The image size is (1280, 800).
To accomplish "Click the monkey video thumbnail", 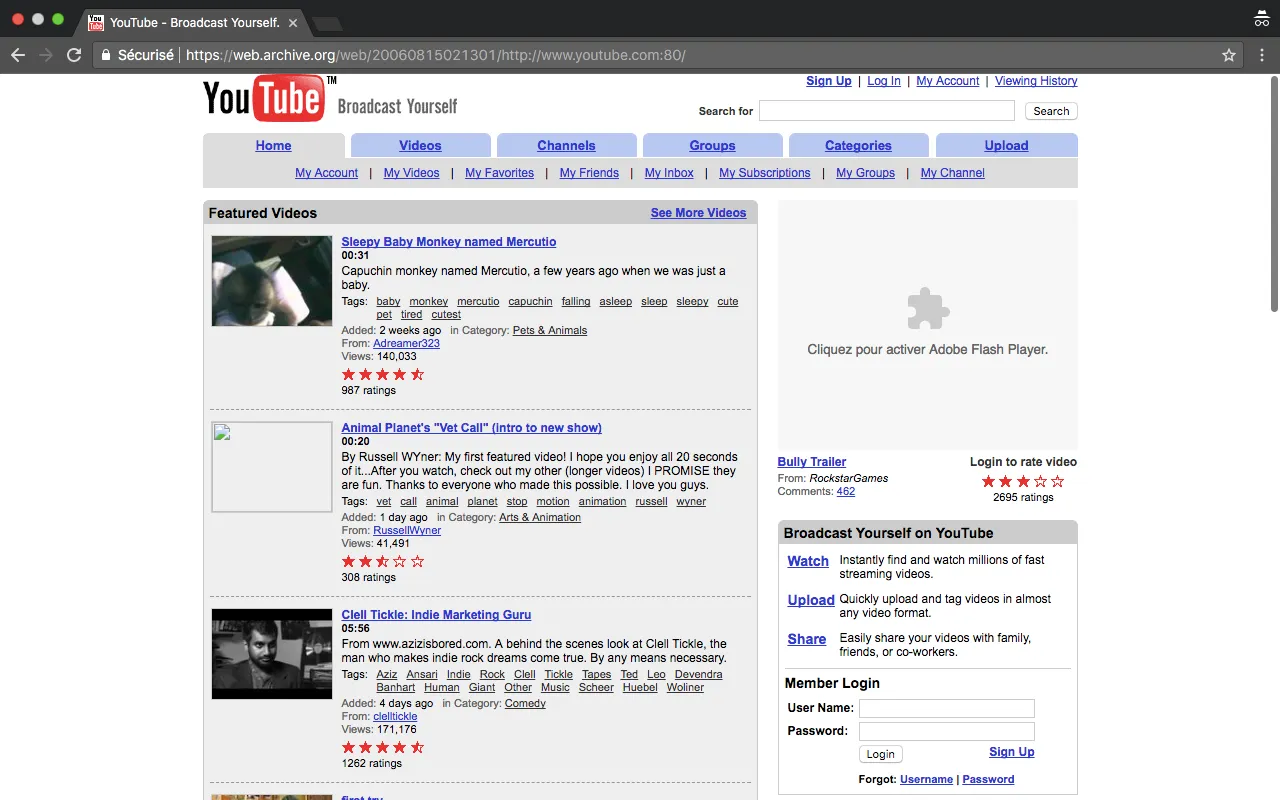I will click(272, 281).
